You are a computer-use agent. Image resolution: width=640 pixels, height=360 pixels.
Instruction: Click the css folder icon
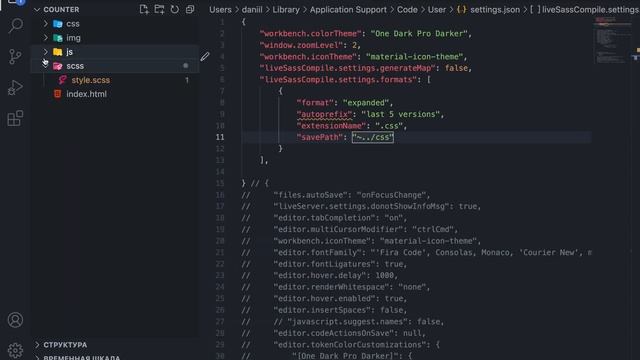[58, 24]
